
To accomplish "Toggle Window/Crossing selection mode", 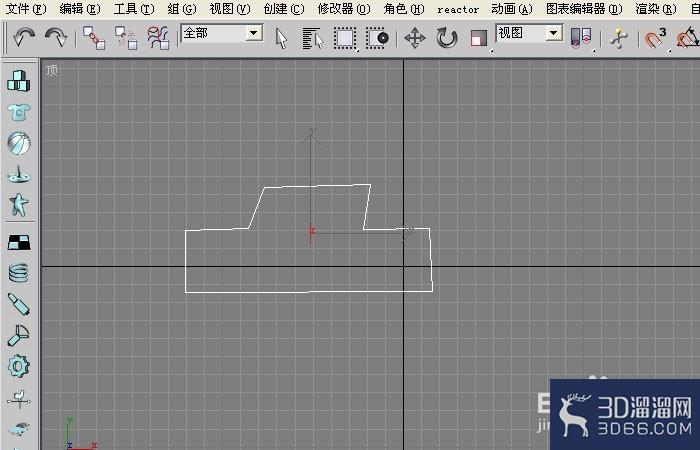I will coord(377,38).
